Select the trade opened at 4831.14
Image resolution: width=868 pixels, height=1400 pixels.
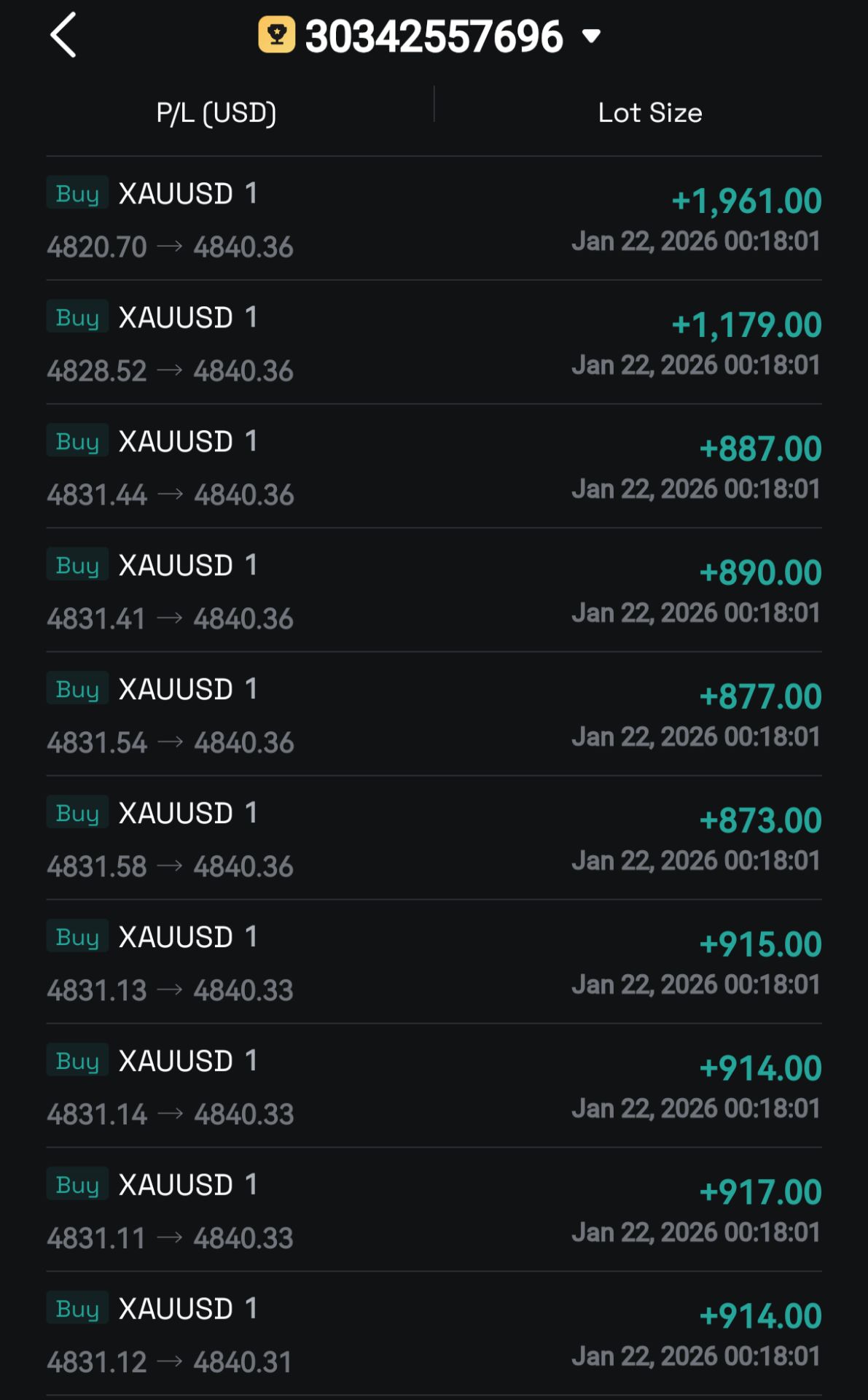(x=97, y=1115)
